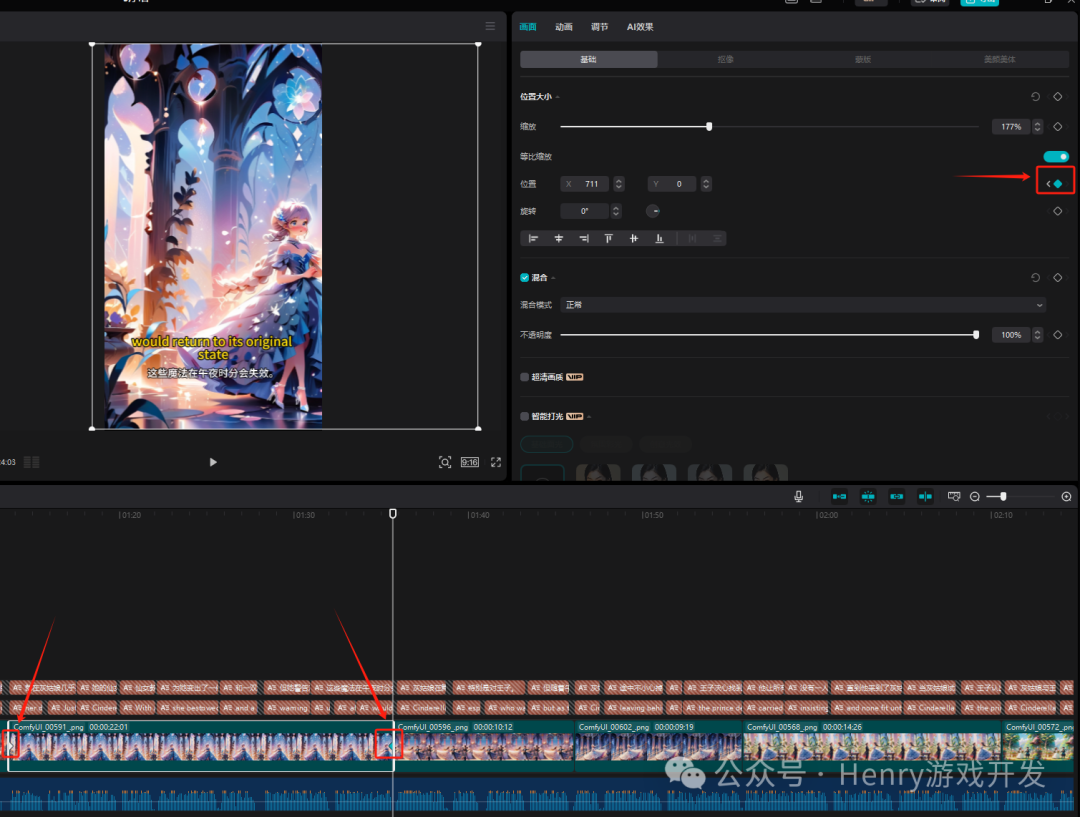Image resolution: width=1080 pixels, height=817 pixels.
Task: Step the 缩放 percentage with its stepper
Action: click(1037, 127)
